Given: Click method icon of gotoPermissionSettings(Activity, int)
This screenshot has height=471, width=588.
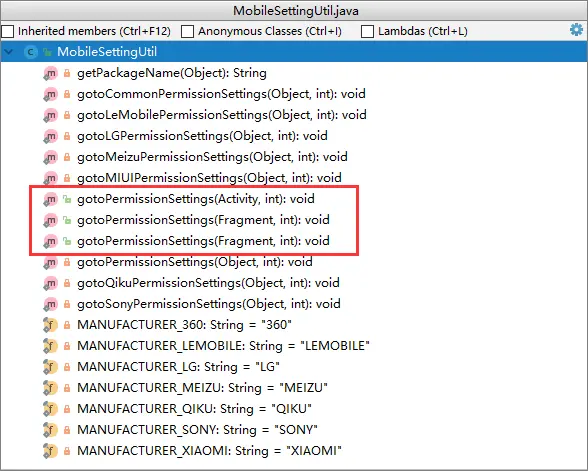Looking at the screenshot, I should coord(50,199).
